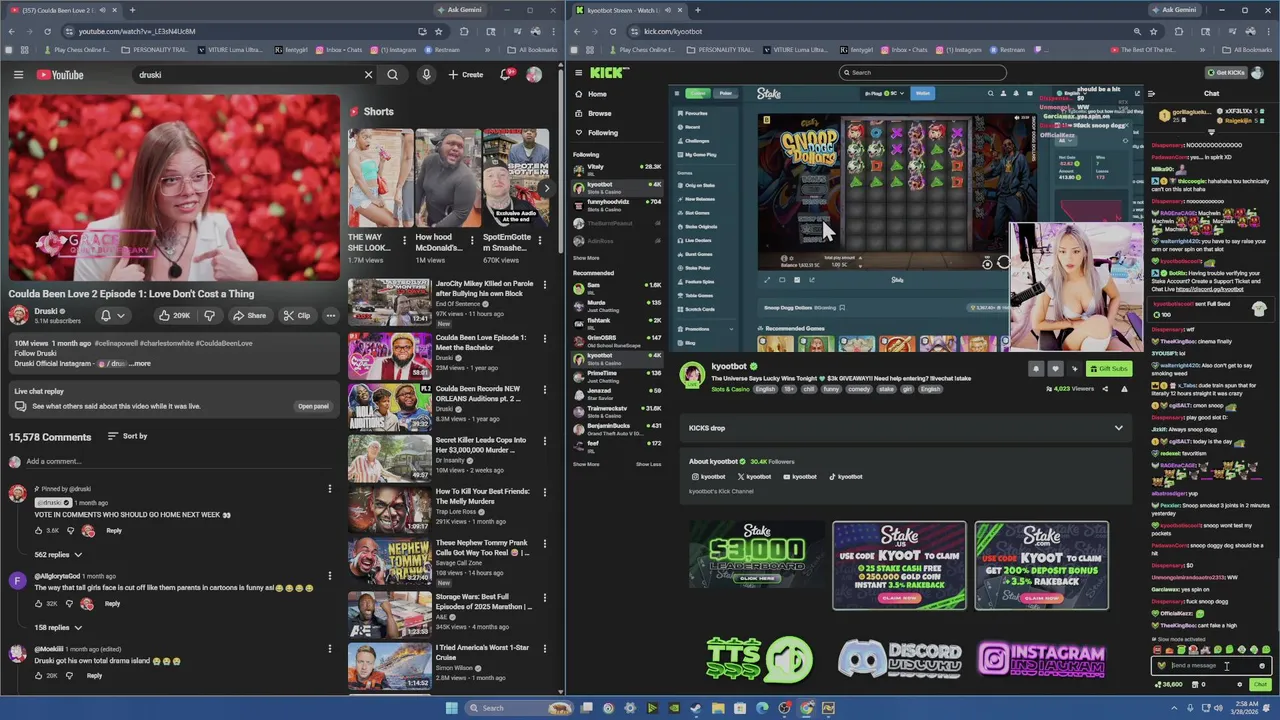Open kyootbot TikTok social link
Screen dimensions: 1280x720
coord(846,477)
